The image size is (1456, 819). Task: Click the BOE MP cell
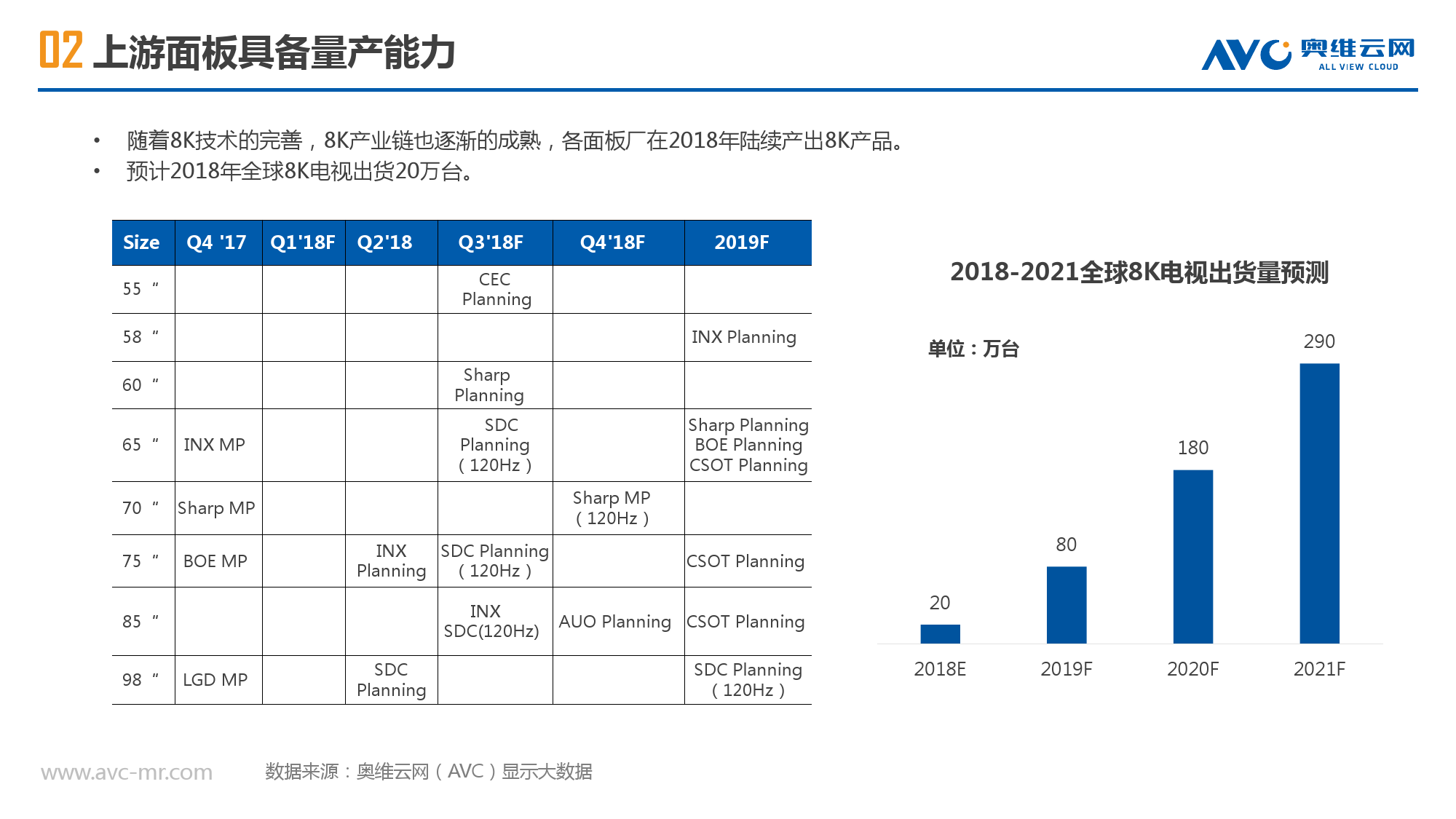point(215,561)
